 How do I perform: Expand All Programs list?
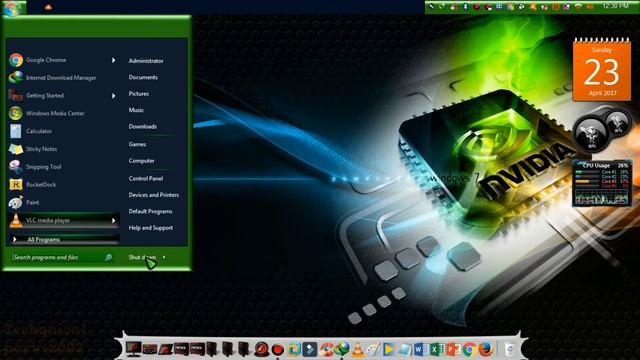[64, 239]
